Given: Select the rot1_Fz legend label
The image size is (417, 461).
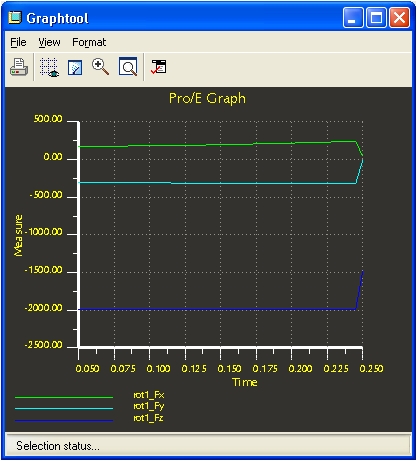Looking at the screenshot, I should pos(148,418).
